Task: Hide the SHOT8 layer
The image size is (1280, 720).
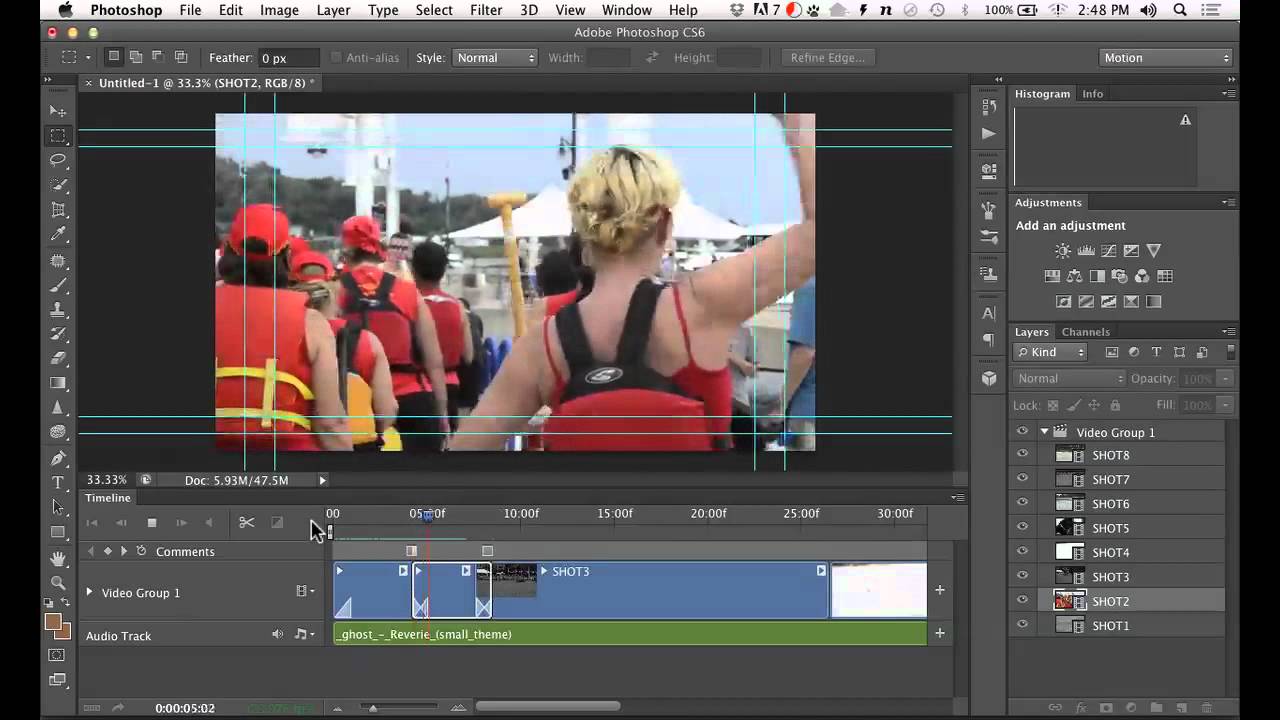Action: tap(1022, 455)
